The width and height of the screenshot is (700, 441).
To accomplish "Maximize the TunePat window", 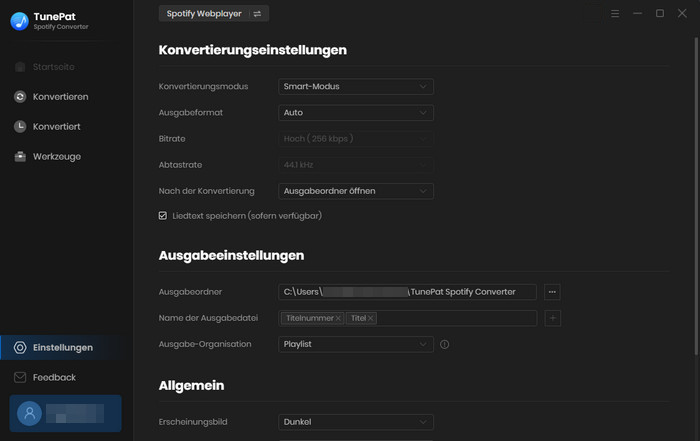I will 660,14.
